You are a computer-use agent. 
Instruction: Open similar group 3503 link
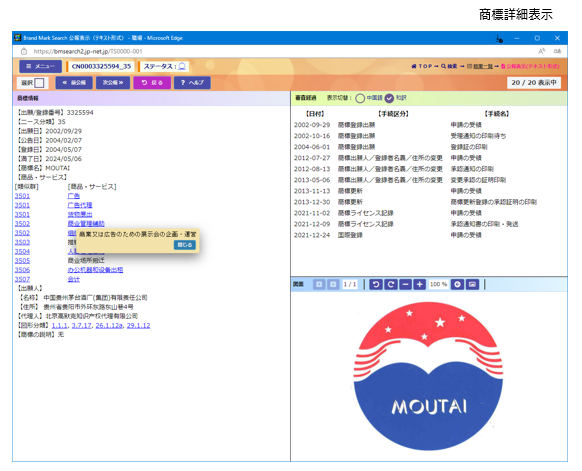pyautogui.click(x=22, y=242)
